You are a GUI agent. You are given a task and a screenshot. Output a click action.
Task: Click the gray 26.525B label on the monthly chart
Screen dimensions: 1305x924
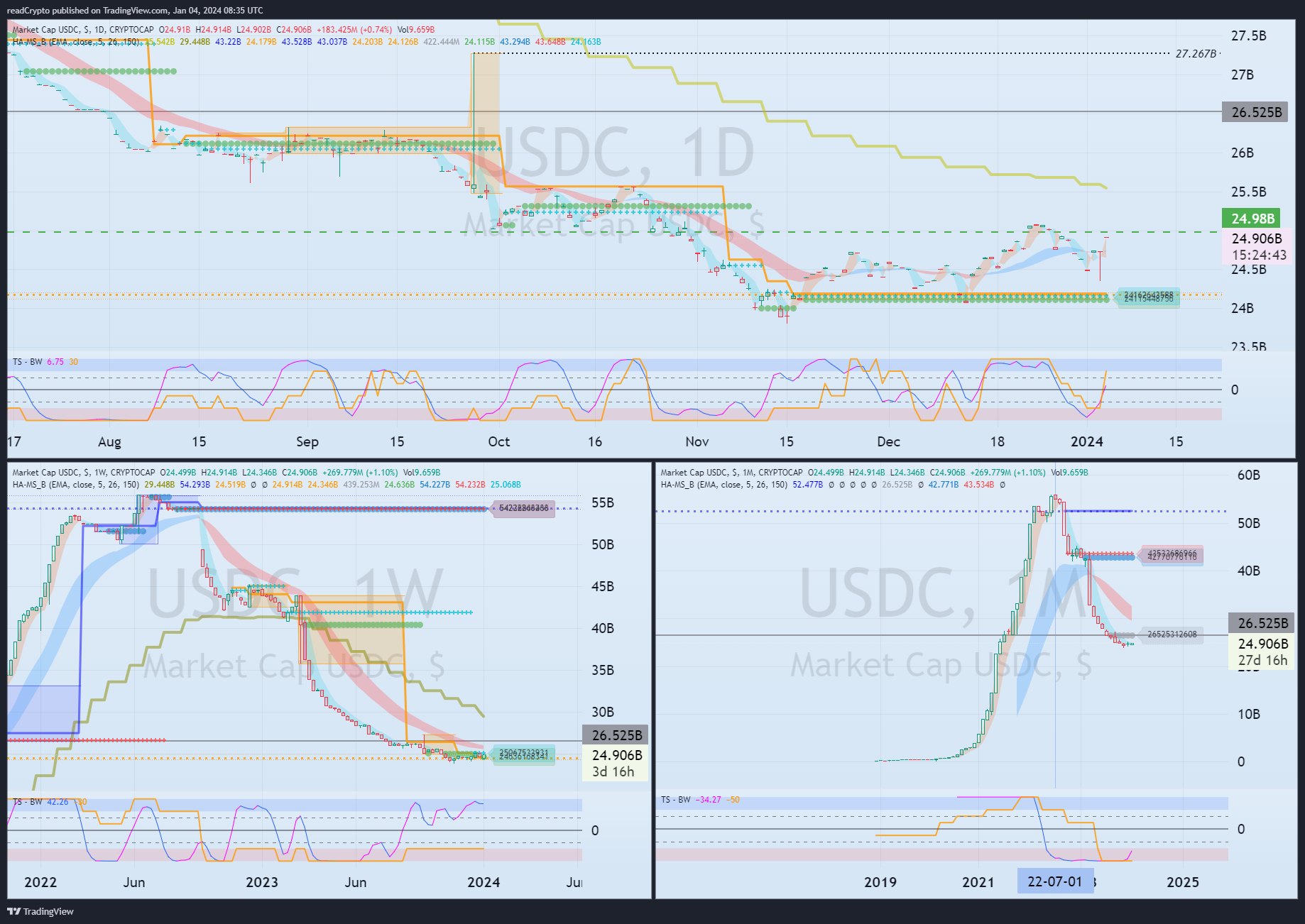(x=1262, y=623)
